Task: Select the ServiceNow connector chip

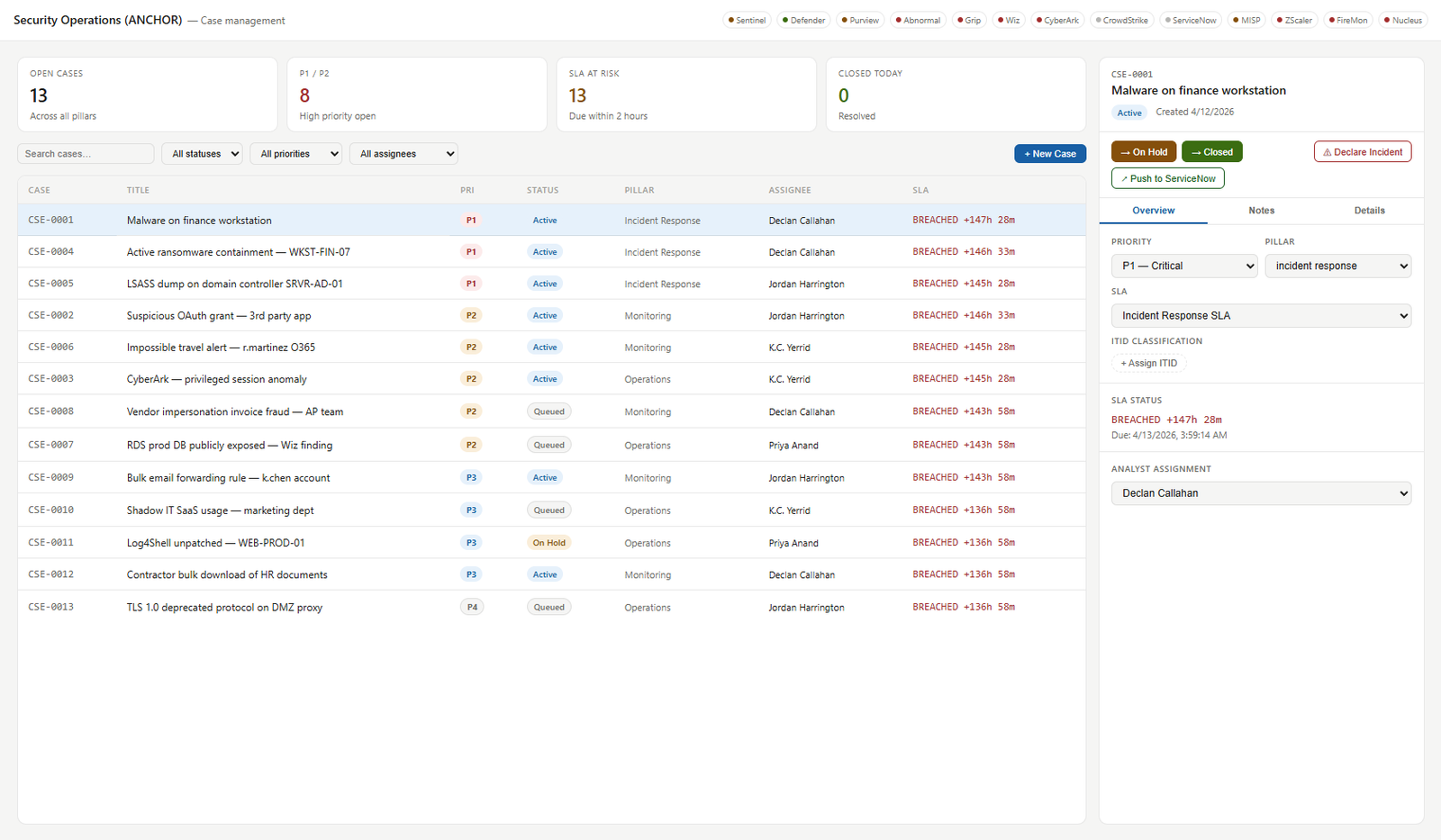Action: pos(1191,20)
